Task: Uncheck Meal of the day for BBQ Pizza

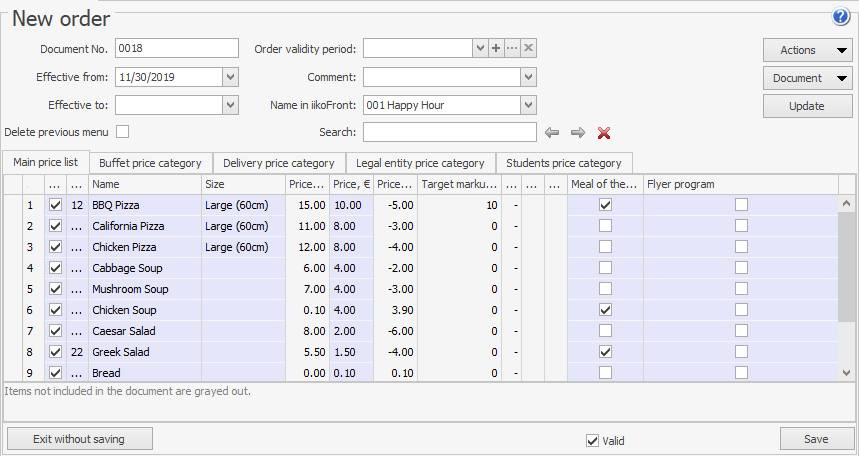Action: click(x=605, y=205)
